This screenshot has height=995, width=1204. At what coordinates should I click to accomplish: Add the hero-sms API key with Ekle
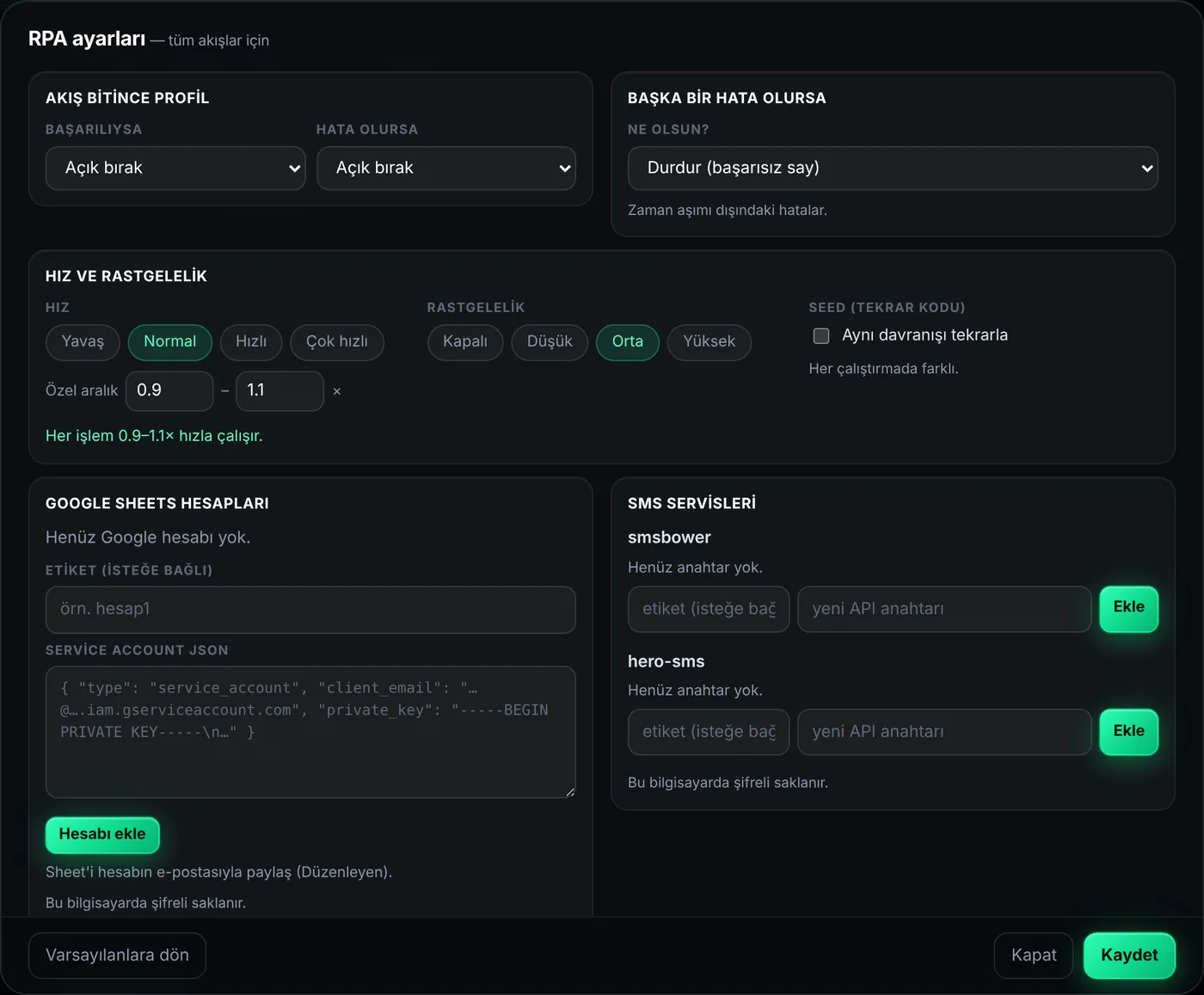[x=1129, y=732]
